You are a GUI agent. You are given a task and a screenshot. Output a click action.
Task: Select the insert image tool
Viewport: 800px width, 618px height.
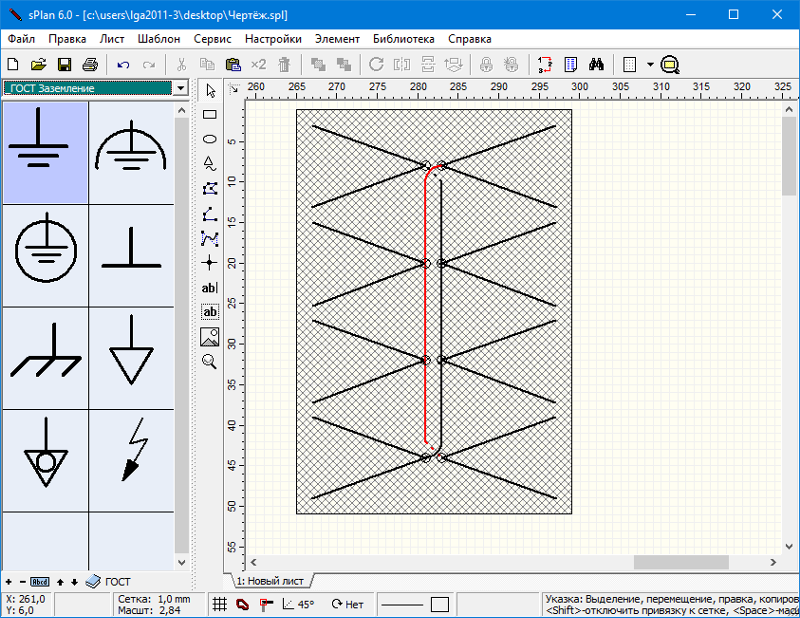210,337
